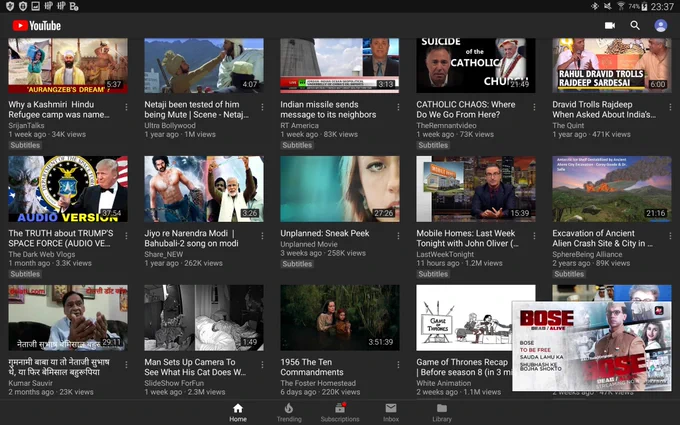Image resolution: width=680 pixels, height=425 pixels.
Task: Open title 'Game of Thrones Recap'
Action: click(463, 367)
